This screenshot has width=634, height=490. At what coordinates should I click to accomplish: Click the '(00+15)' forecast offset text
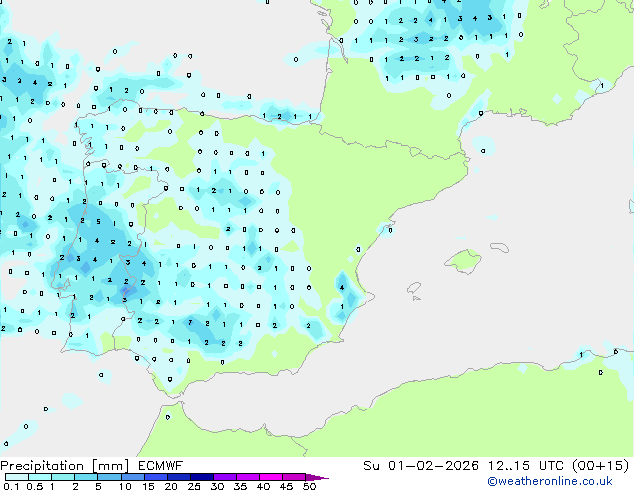(601, 466)
